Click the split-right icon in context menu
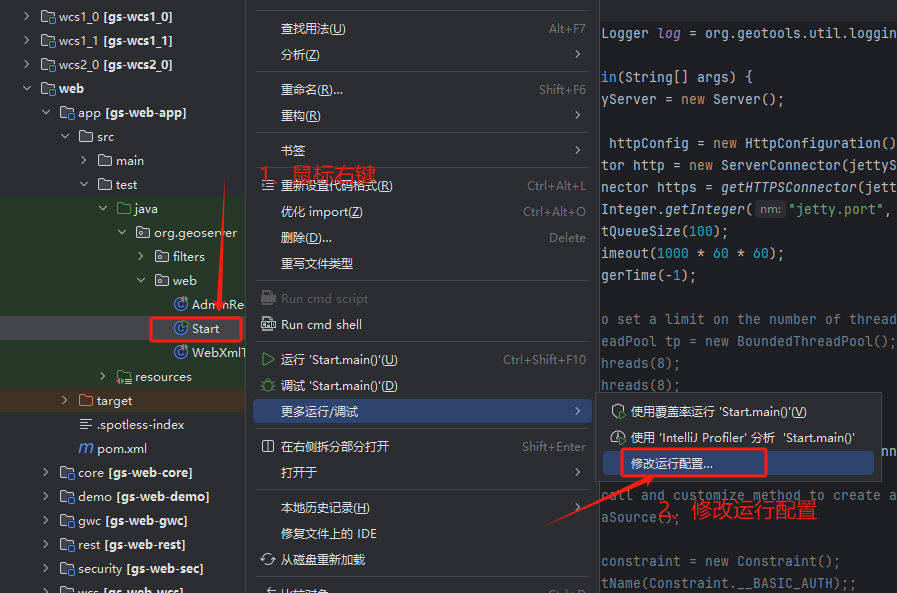 268,446
